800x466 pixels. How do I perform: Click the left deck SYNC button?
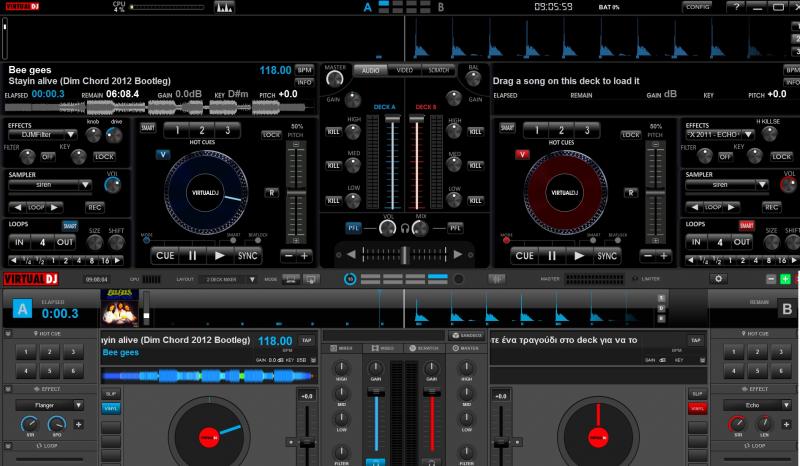click(x=247, y=255)
